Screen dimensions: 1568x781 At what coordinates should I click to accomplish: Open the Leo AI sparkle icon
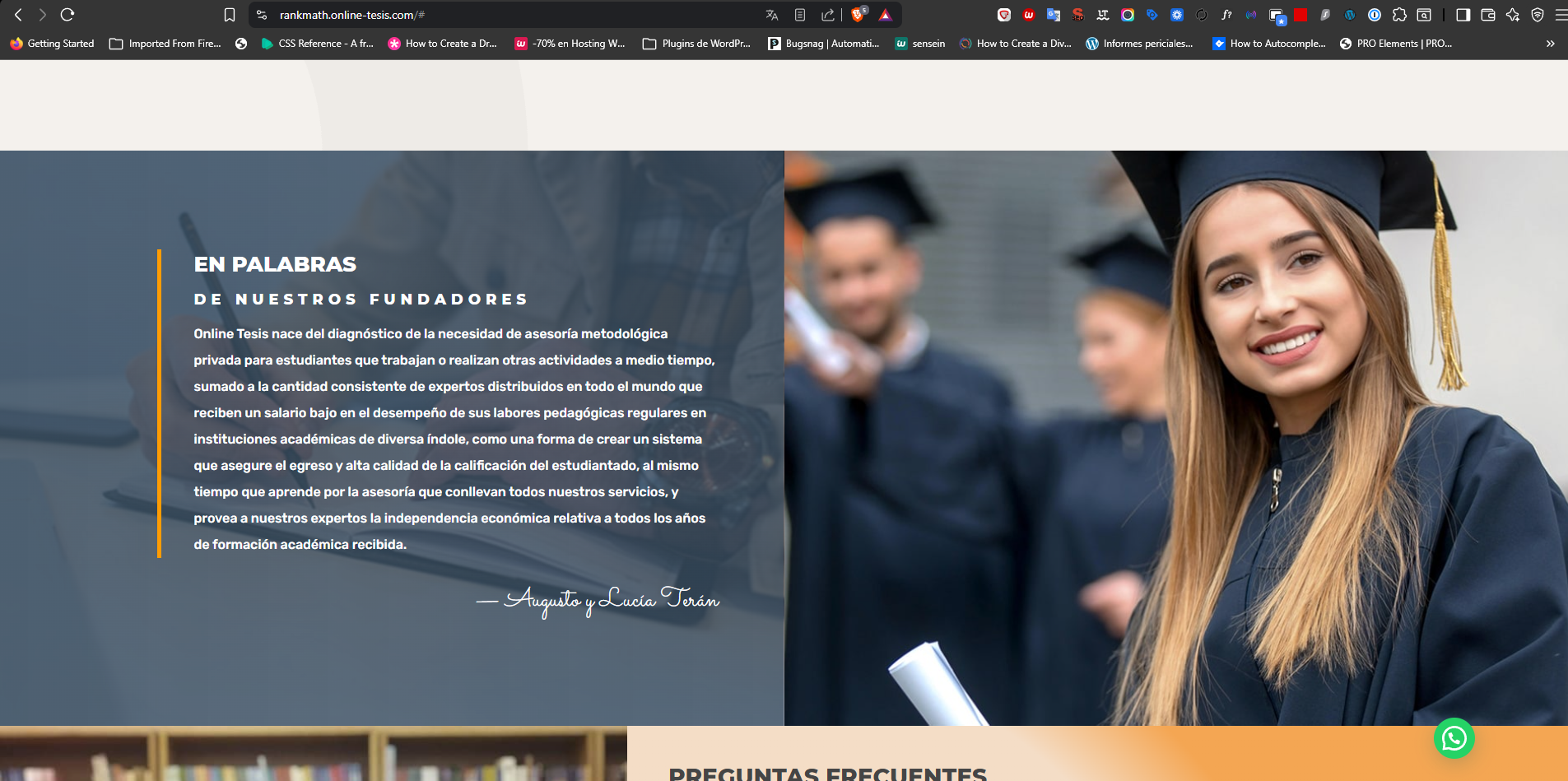point(1512,15)
